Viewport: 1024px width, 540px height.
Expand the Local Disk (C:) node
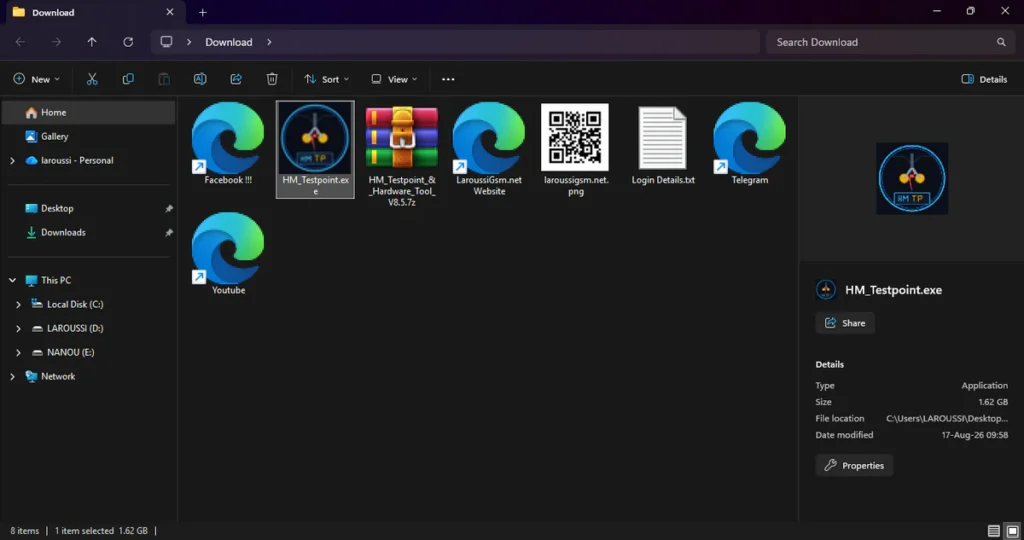18,304
